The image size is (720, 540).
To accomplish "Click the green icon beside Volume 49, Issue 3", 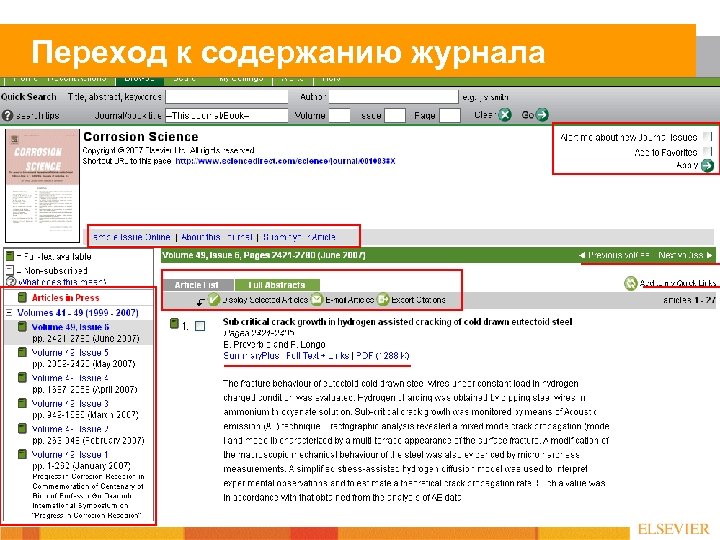I will tap(22, 403).
